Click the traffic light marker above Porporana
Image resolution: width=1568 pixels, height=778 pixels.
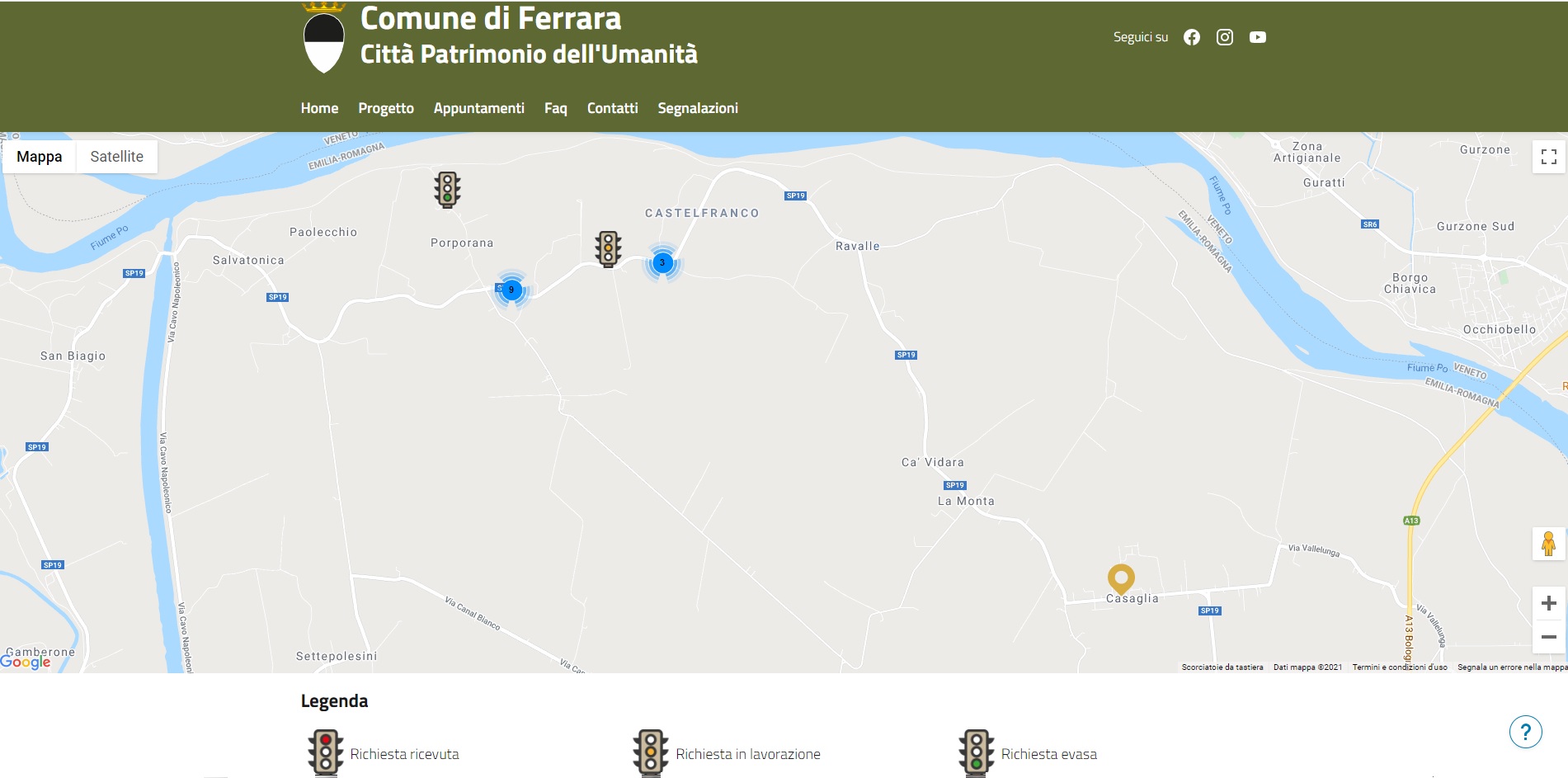[447, 189]
